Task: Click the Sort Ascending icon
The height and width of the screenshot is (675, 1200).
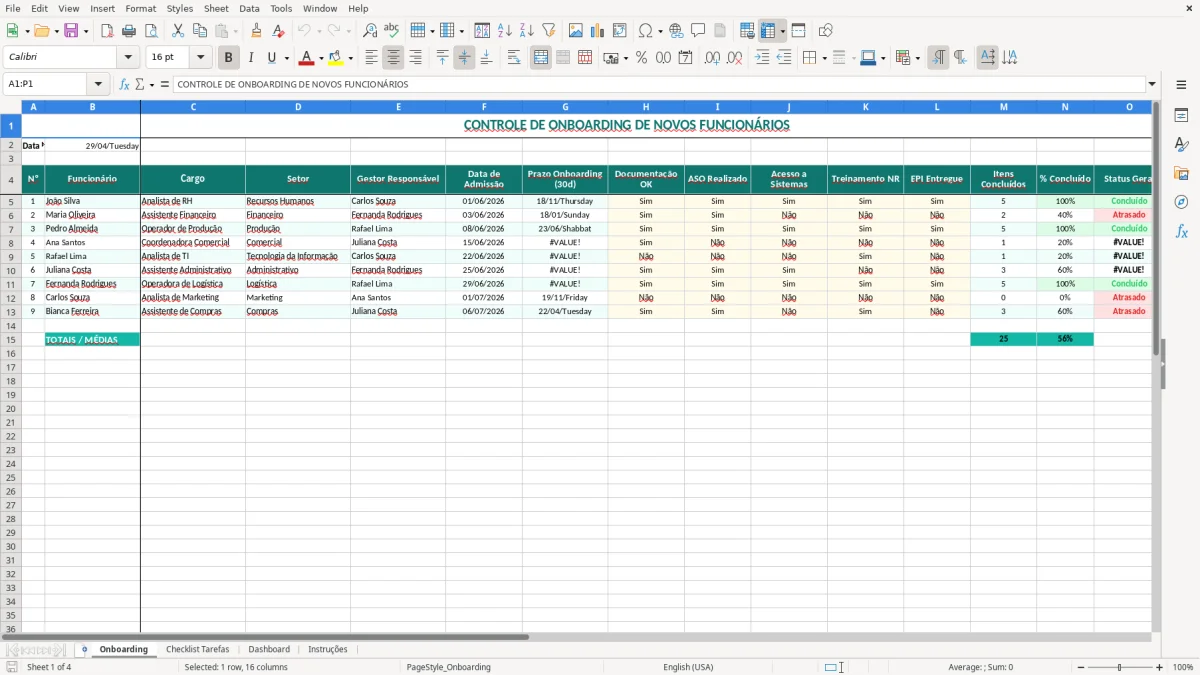Action: 505,31
